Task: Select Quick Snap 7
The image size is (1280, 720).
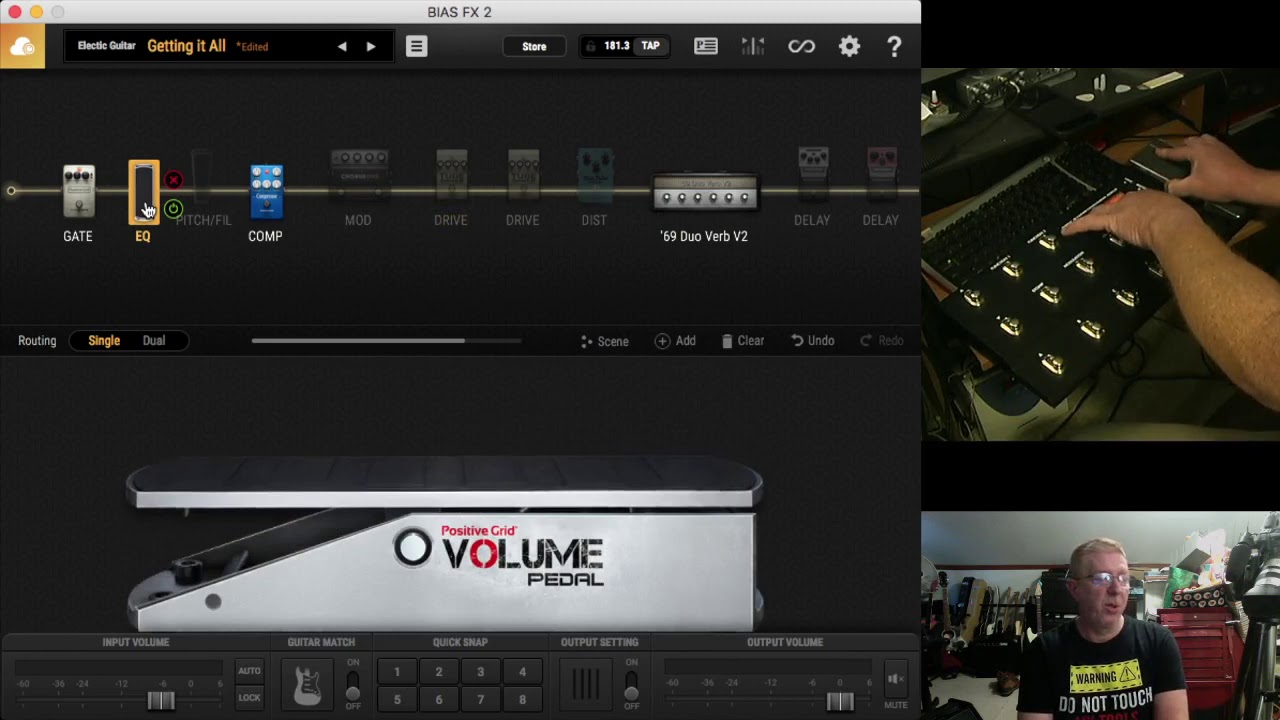Action: pyautogui.click(x=481, y=699)
